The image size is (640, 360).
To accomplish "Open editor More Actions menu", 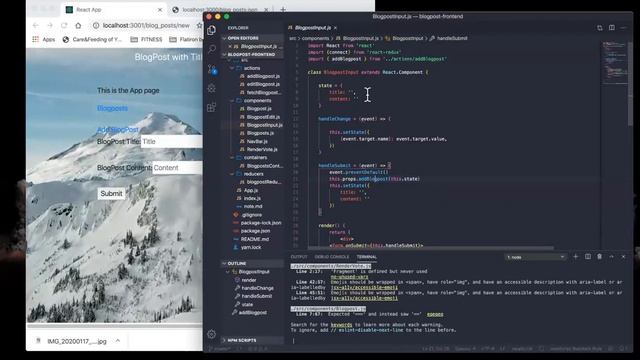I will [x=623, y=28].
